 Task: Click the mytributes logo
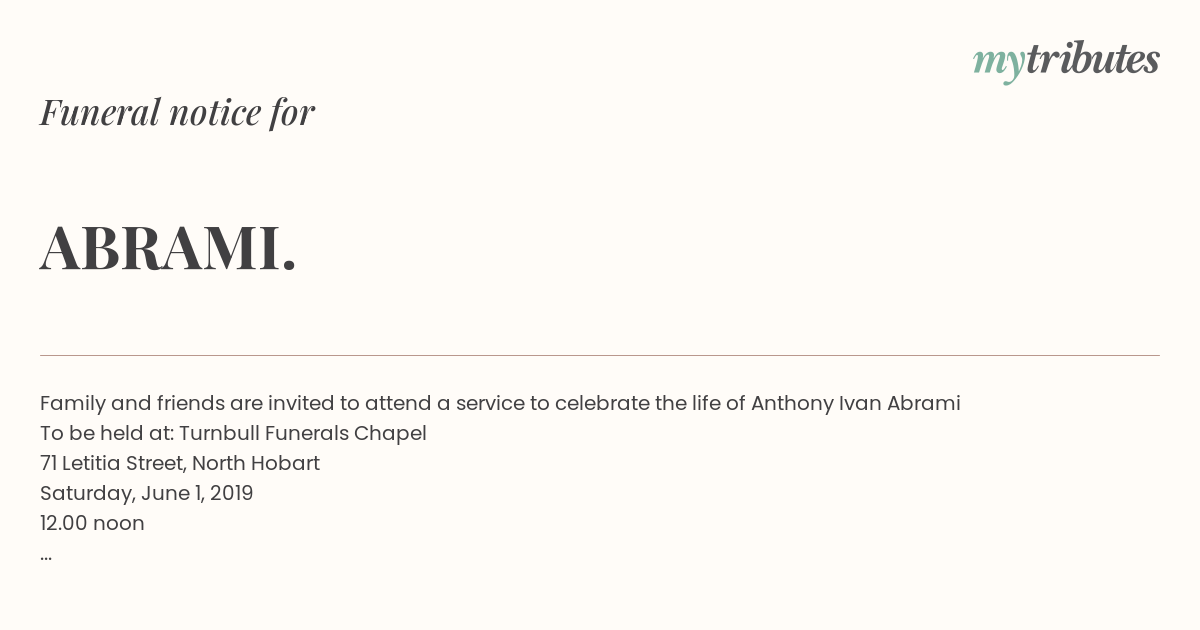[x=1066, y=61]
